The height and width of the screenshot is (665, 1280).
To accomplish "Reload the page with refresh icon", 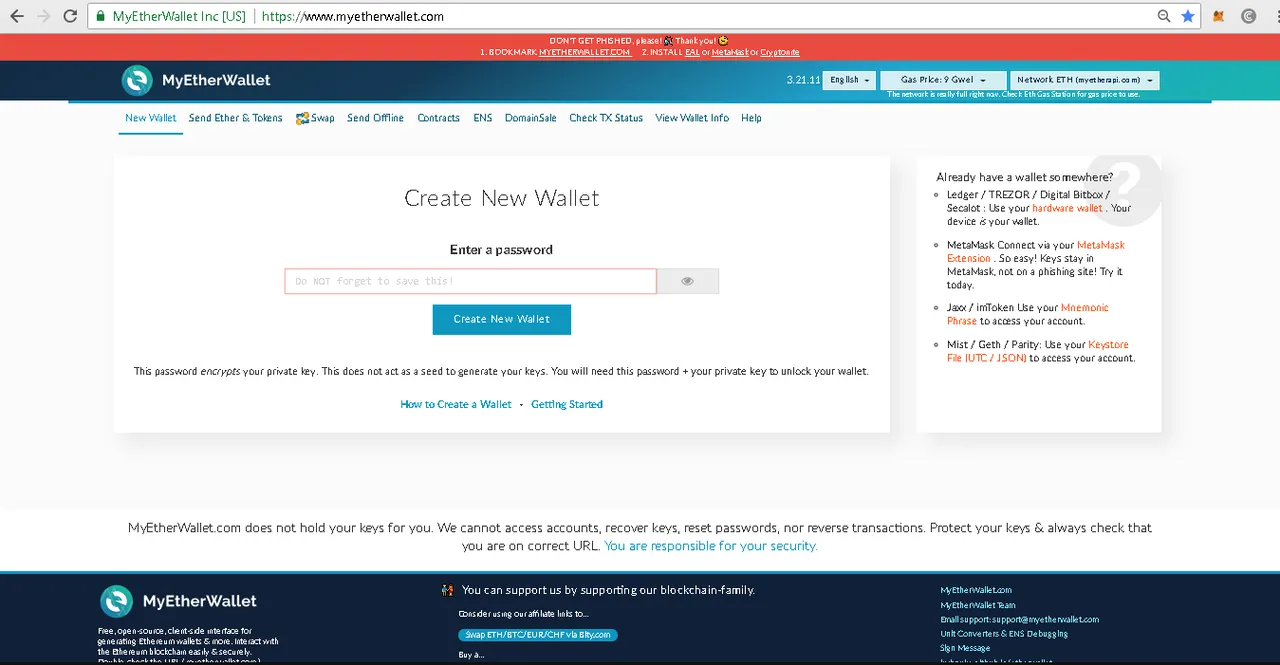I will pyautogui.click(x=70, y=16).
